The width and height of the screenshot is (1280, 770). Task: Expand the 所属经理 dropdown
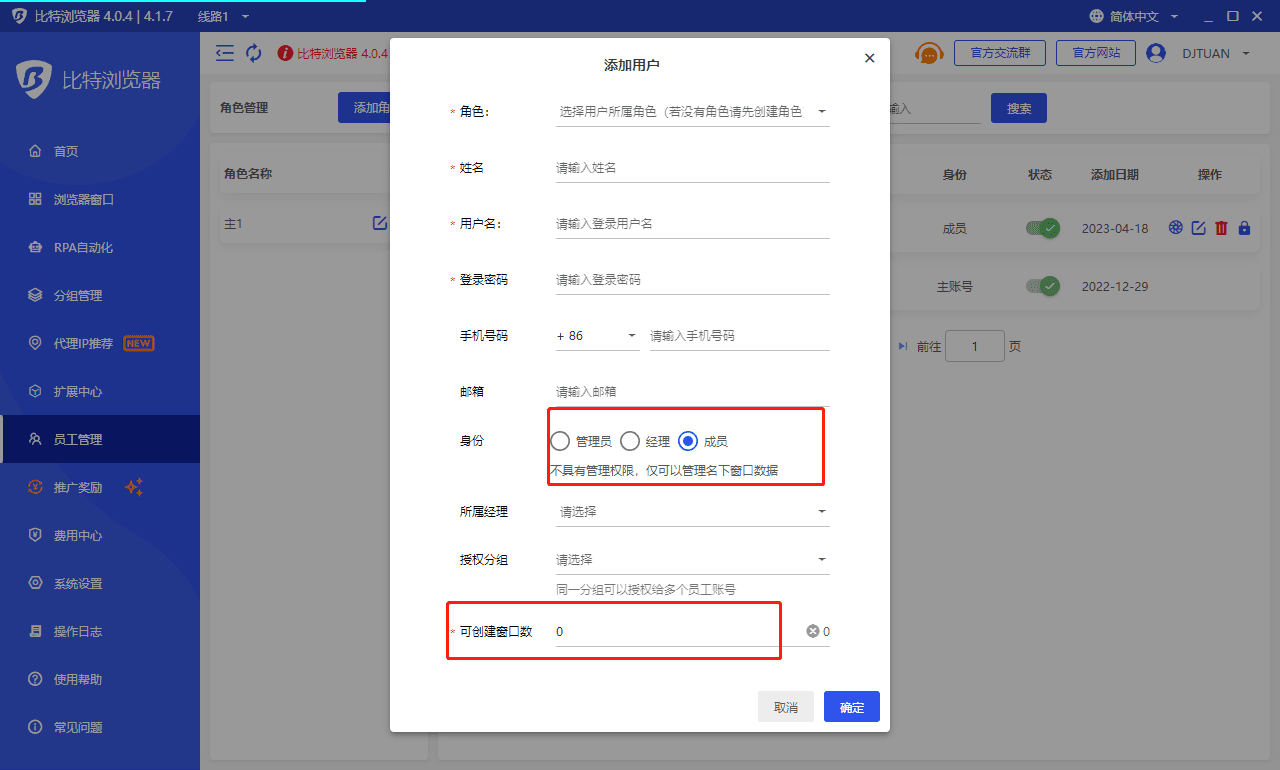coord(690,511)
